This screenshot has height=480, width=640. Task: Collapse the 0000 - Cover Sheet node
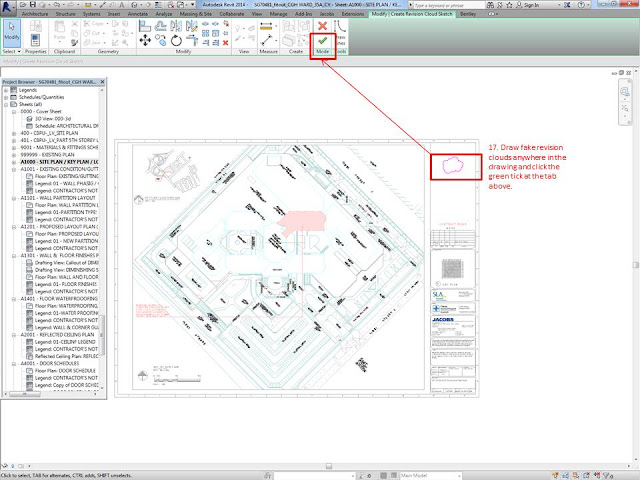point(13,111)
